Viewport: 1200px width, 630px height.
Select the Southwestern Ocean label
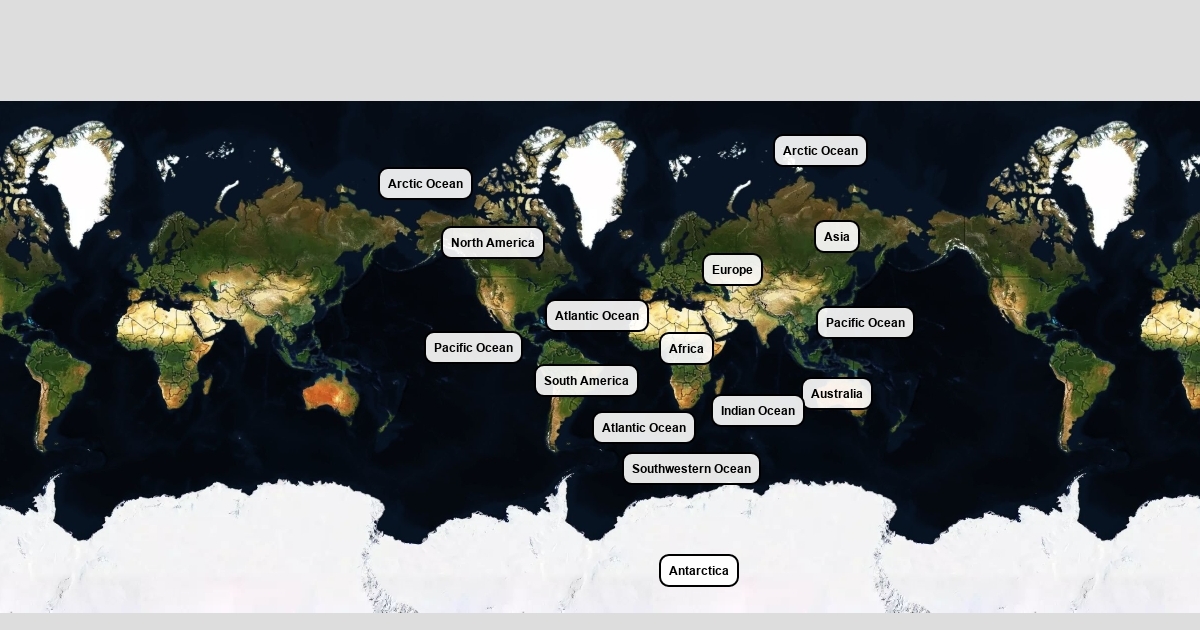coord(691,469)
